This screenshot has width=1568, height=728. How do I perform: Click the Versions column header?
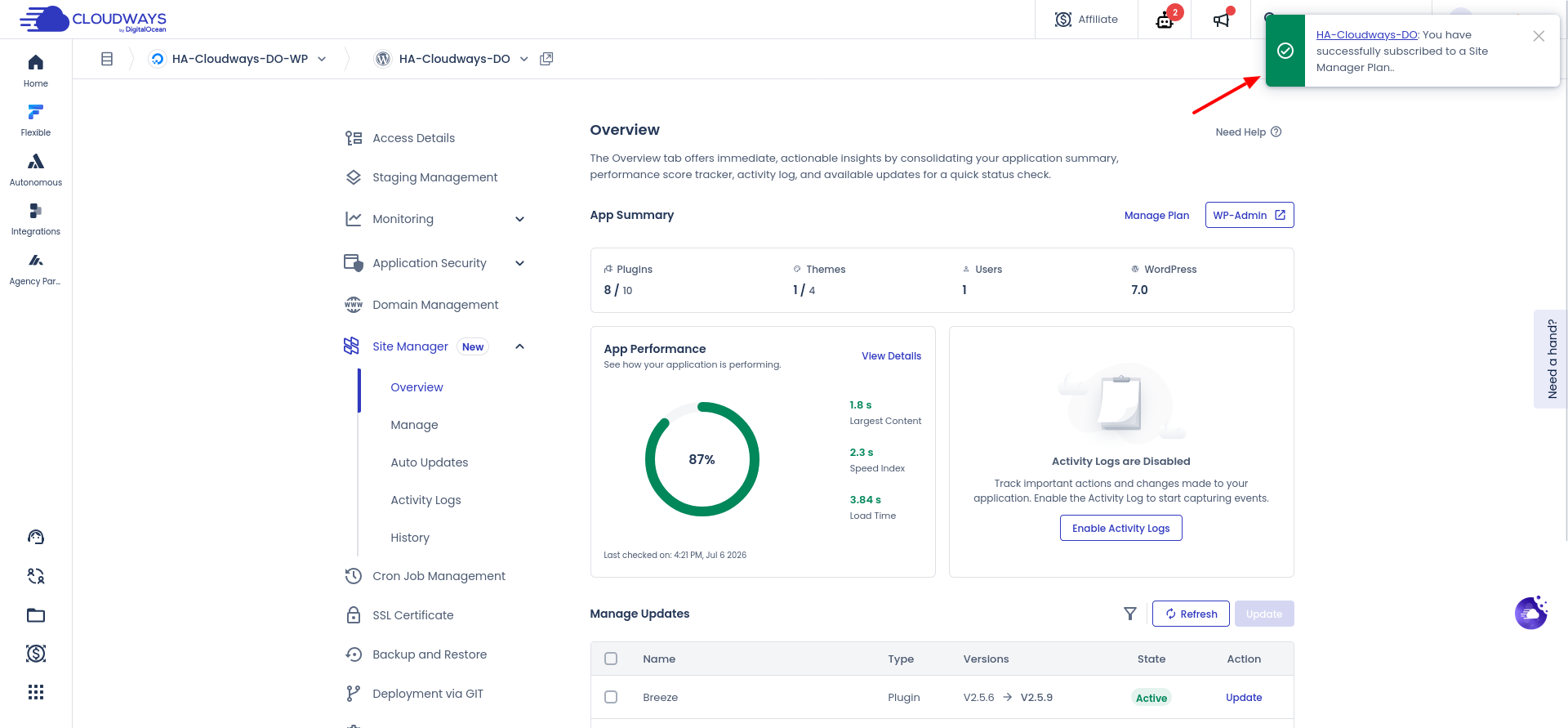(986, 659)
